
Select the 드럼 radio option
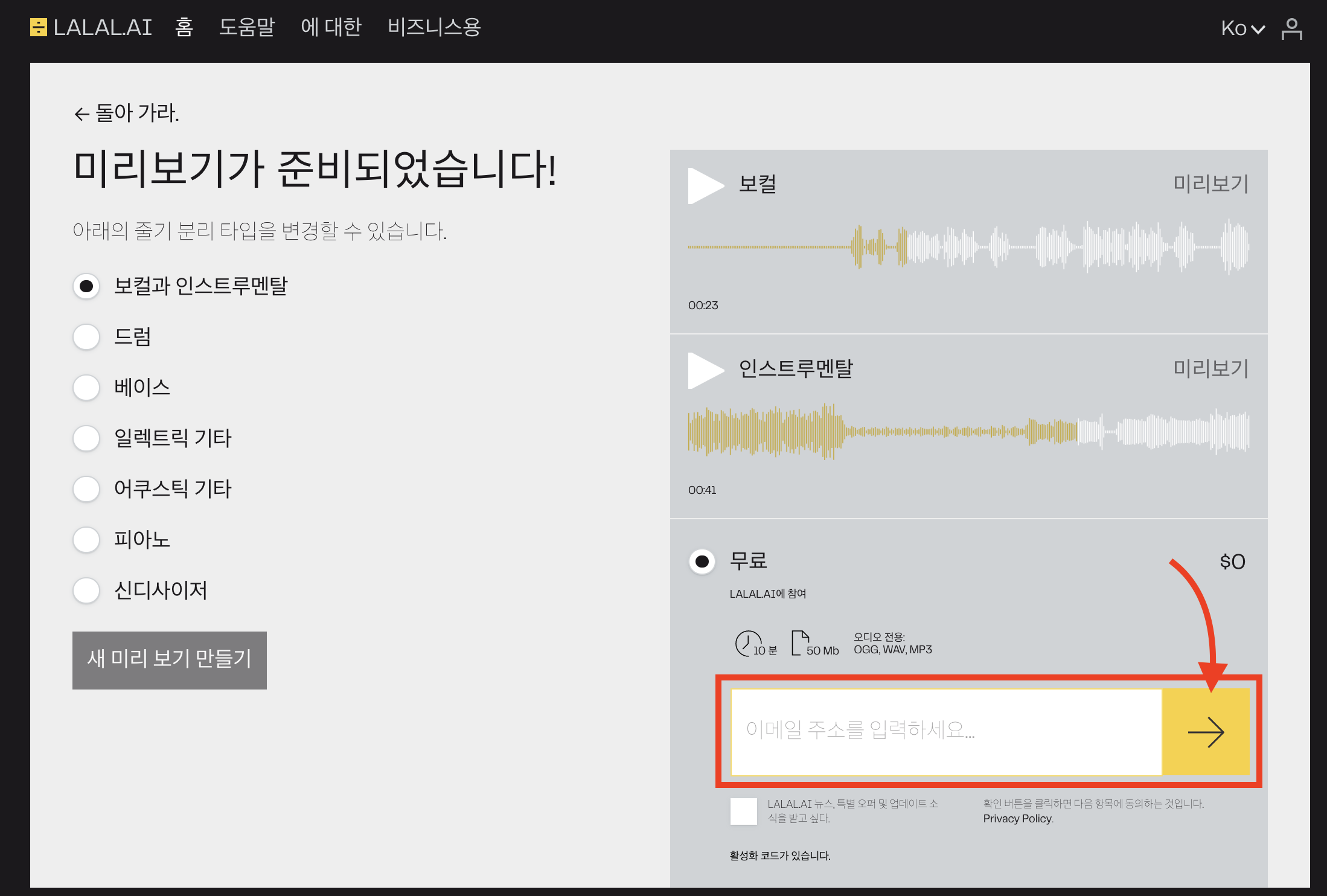[x=86, y=337]
